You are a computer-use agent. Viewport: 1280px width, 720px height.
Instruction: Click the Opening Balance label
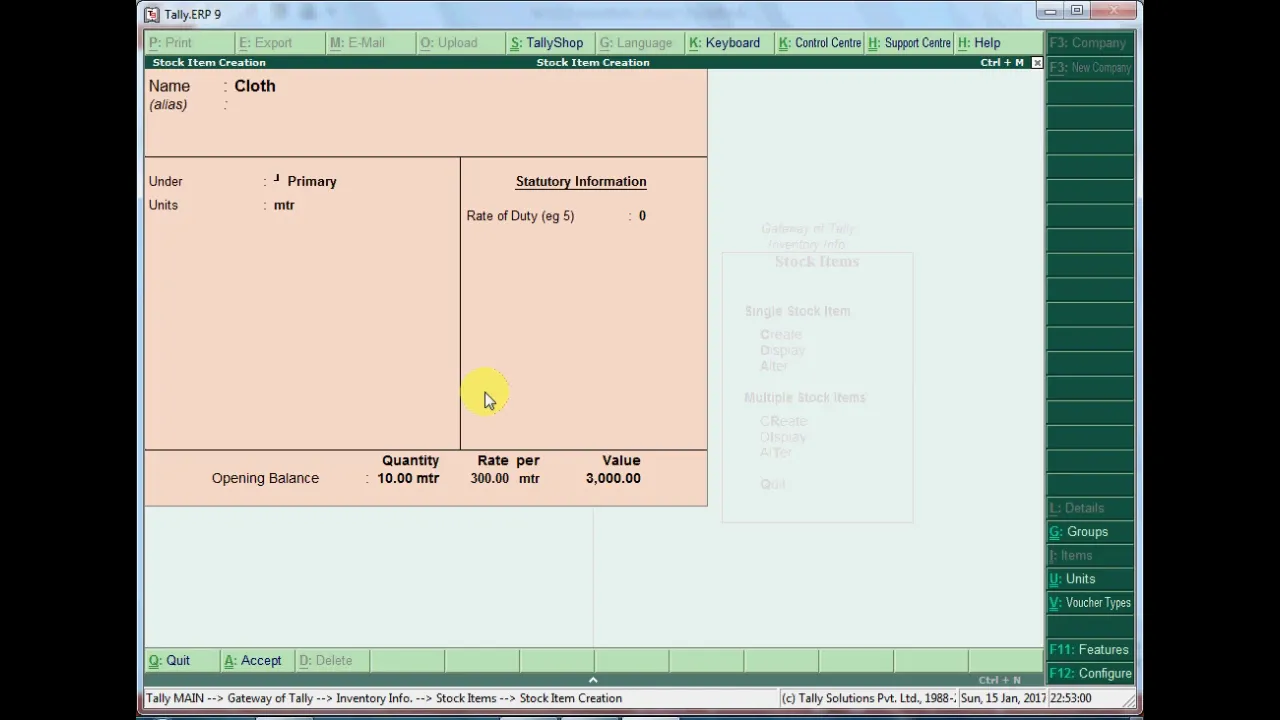click(x=265, y=478)
